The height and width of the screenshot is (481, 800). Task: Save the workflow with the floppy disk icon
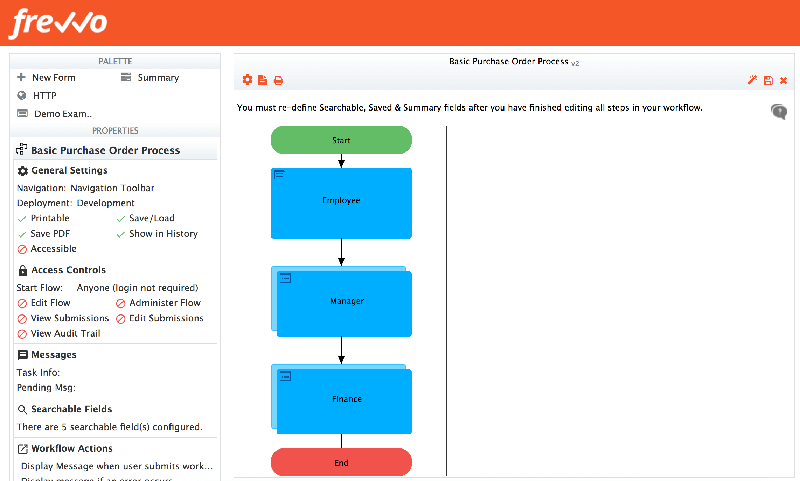[768, 80]
